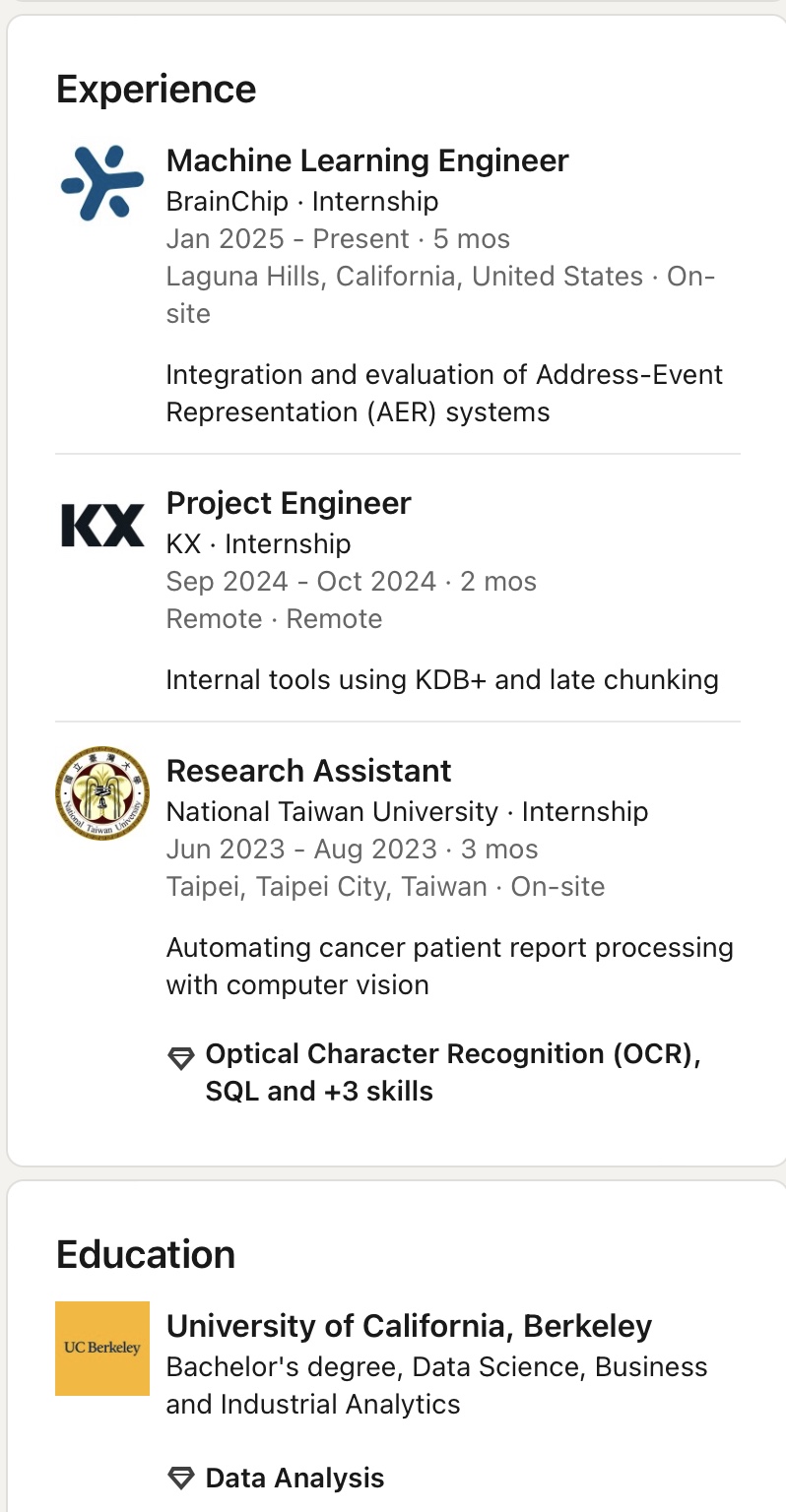The image size is (786, 1512).
Task: Click the diamond icon beside Data Analysis
Action: 181,1478
